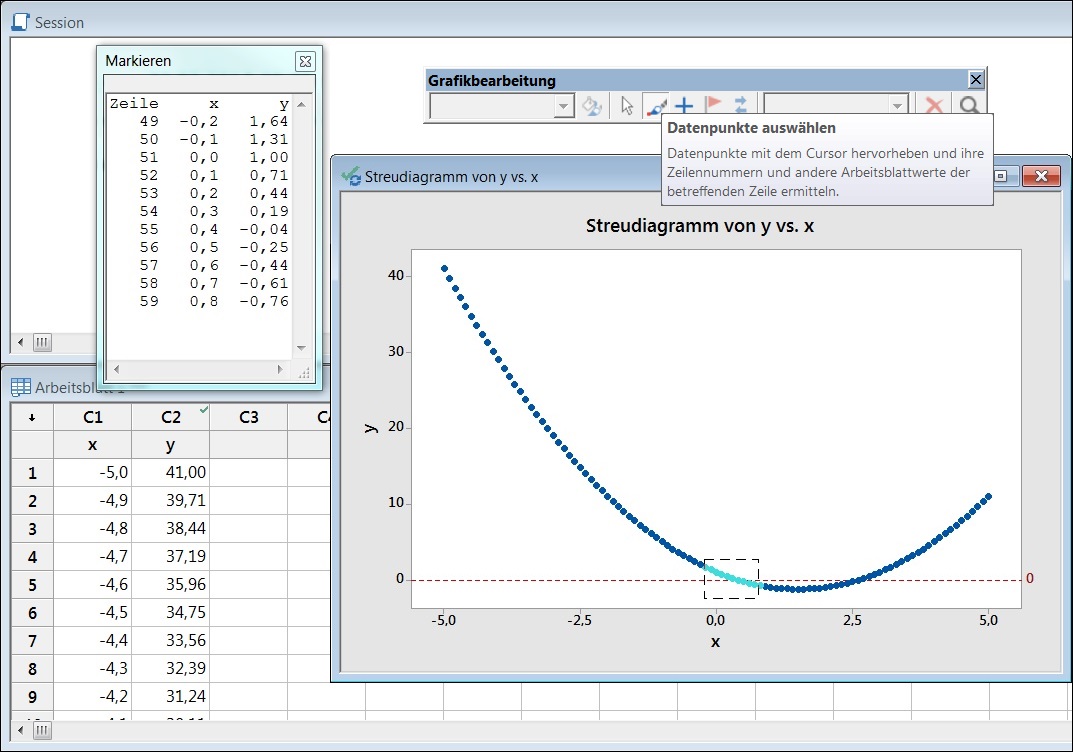
Task: Click the red flag icon in Grafikbearbeitung
Action: click(712, 105)
